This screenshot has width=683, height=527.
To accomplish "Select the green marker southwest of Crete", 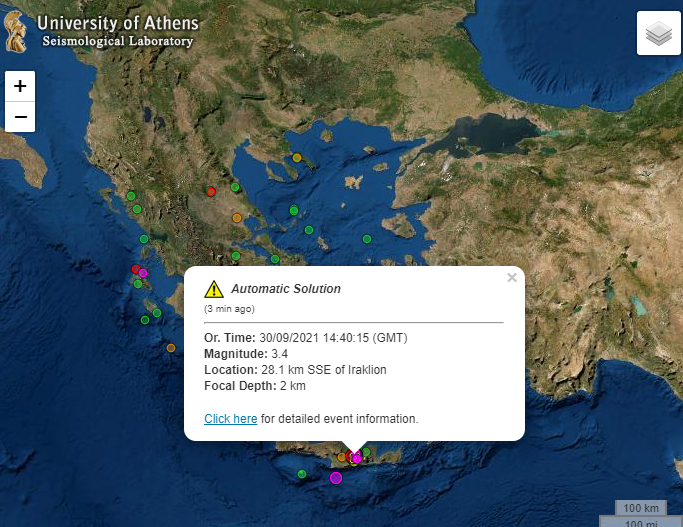I will [302, 473].
